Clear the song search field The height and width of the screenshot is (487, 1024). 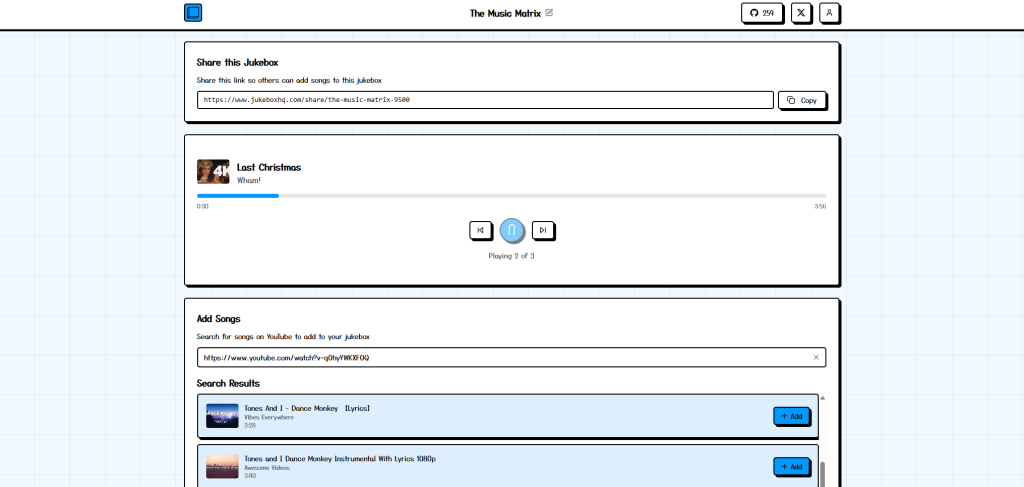[x=816, y=357]
